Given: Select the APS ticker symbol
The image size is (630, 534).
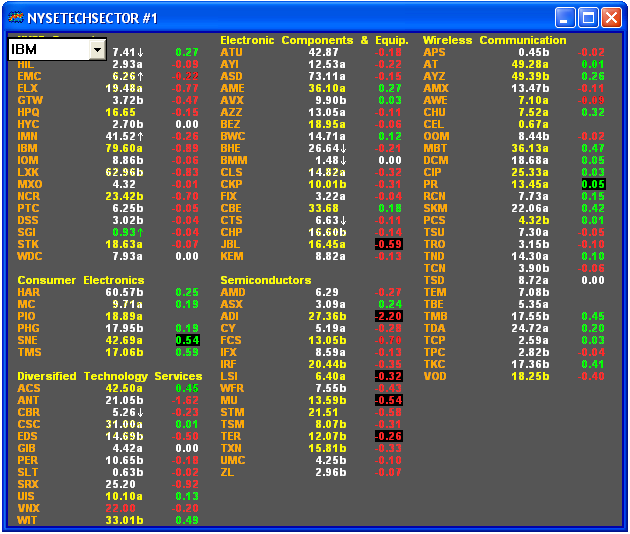Looking at the screenshot, I should coord(434,52).
